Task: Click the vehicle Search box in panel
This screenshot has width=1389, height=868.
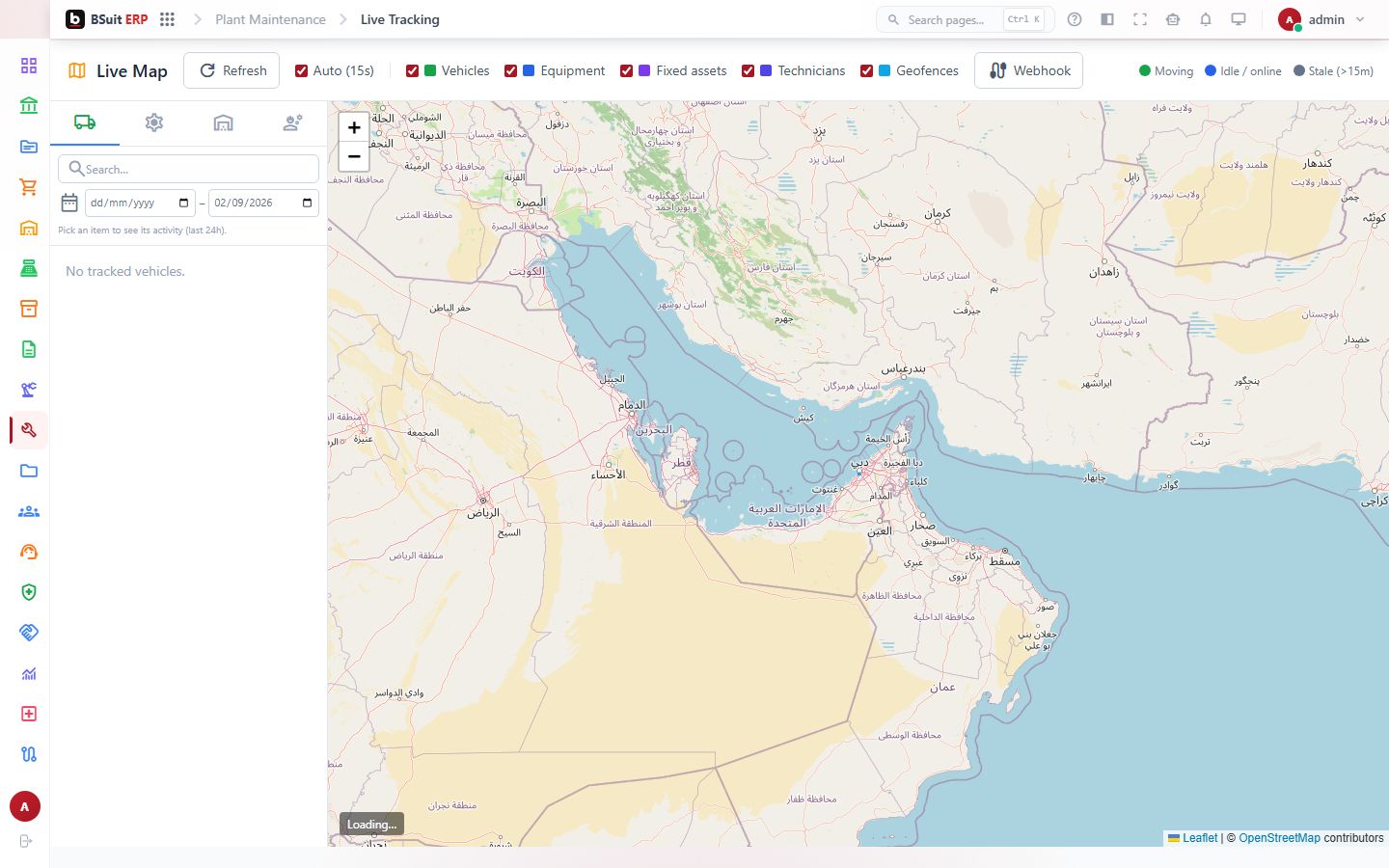Action: tap(189, 169)
